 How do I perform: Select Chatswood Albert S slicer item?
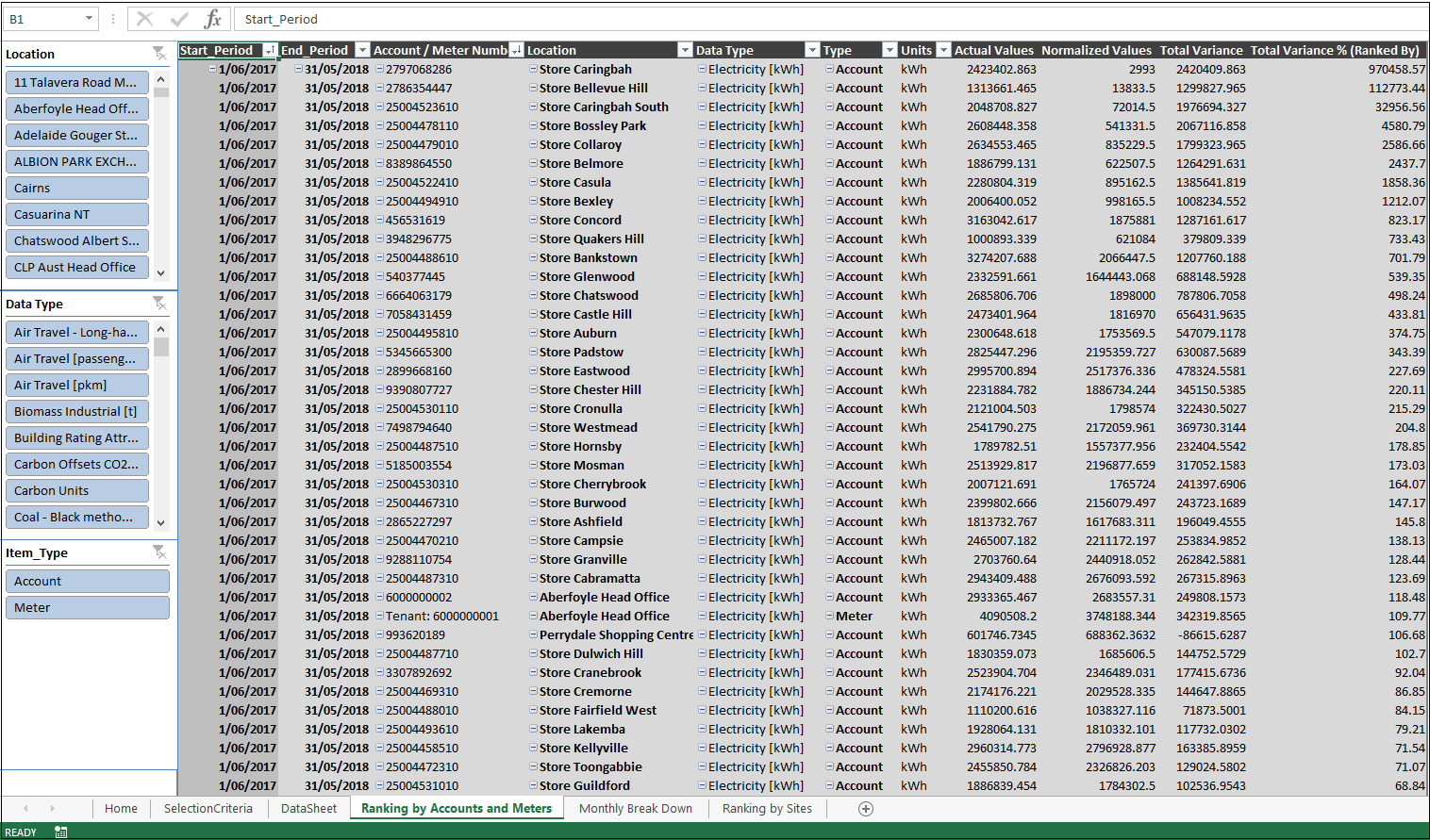click(x=77, y=240)
